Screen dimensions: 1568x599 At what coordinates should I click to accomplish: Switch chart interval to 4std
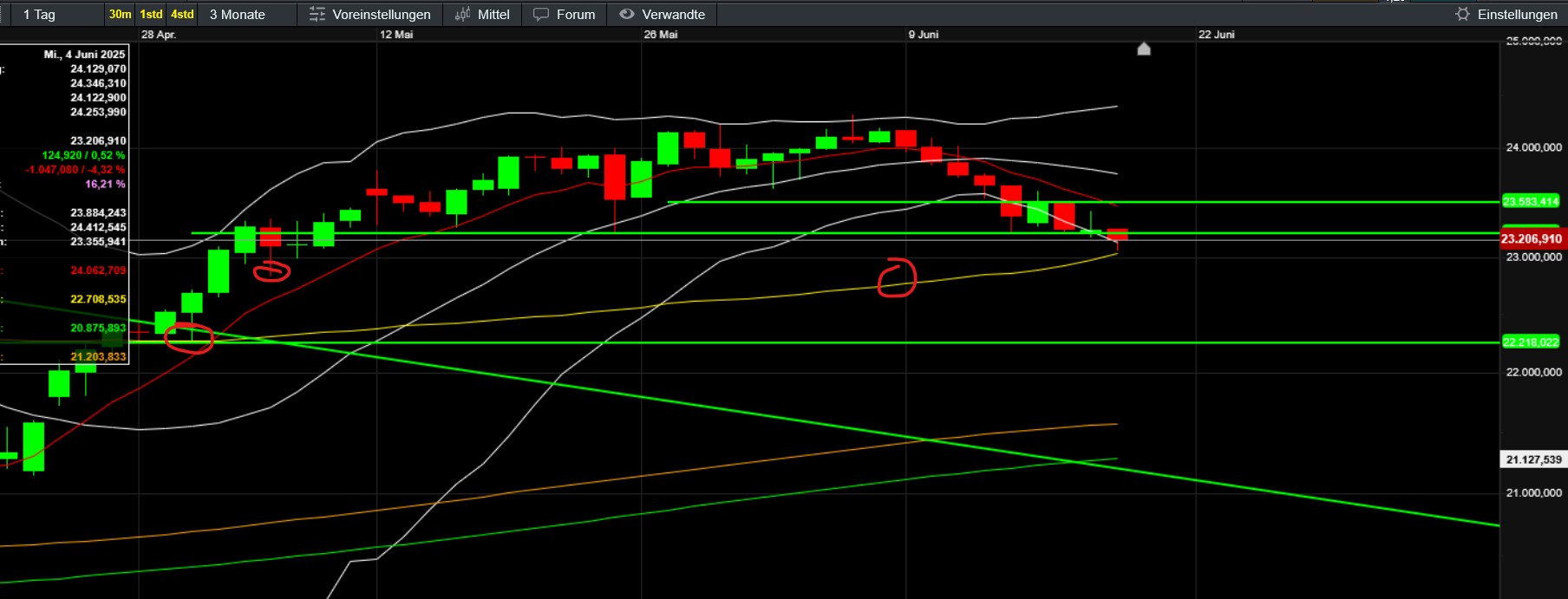coord(182,15)
